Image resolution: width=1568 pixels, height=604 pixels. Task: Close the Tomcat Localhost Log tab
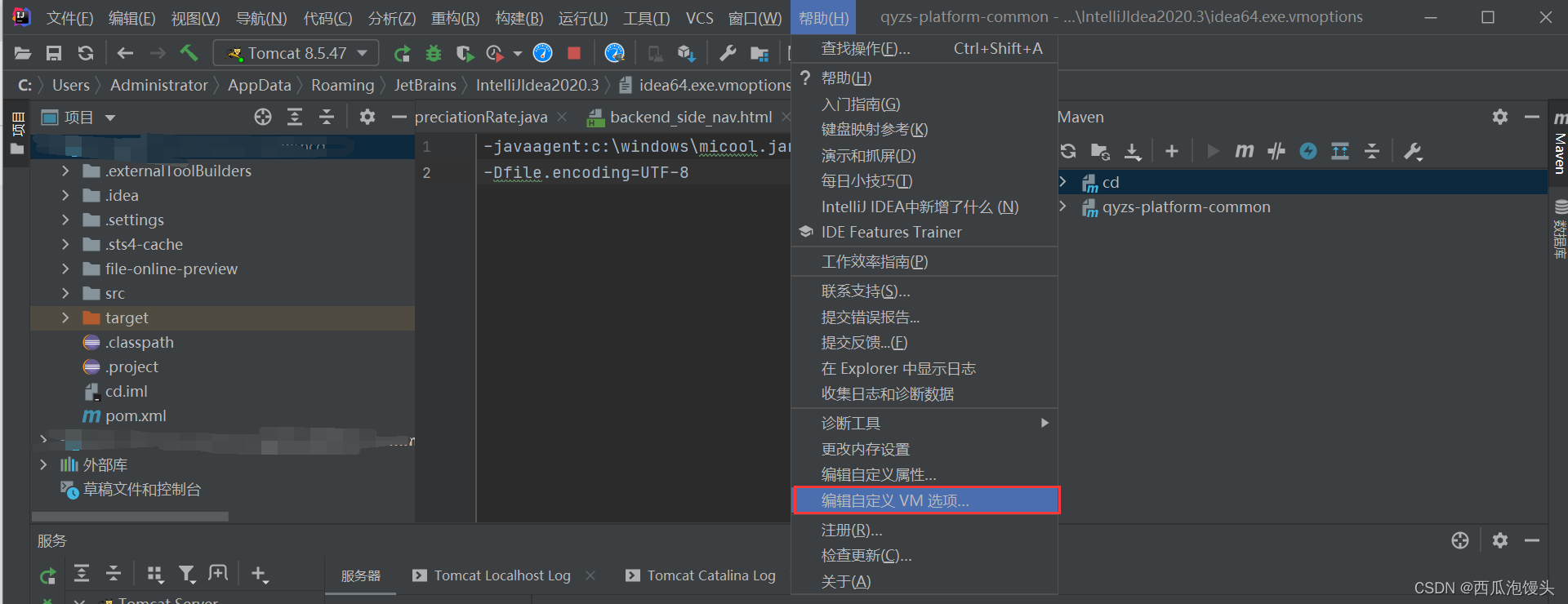tap(590, 575)
